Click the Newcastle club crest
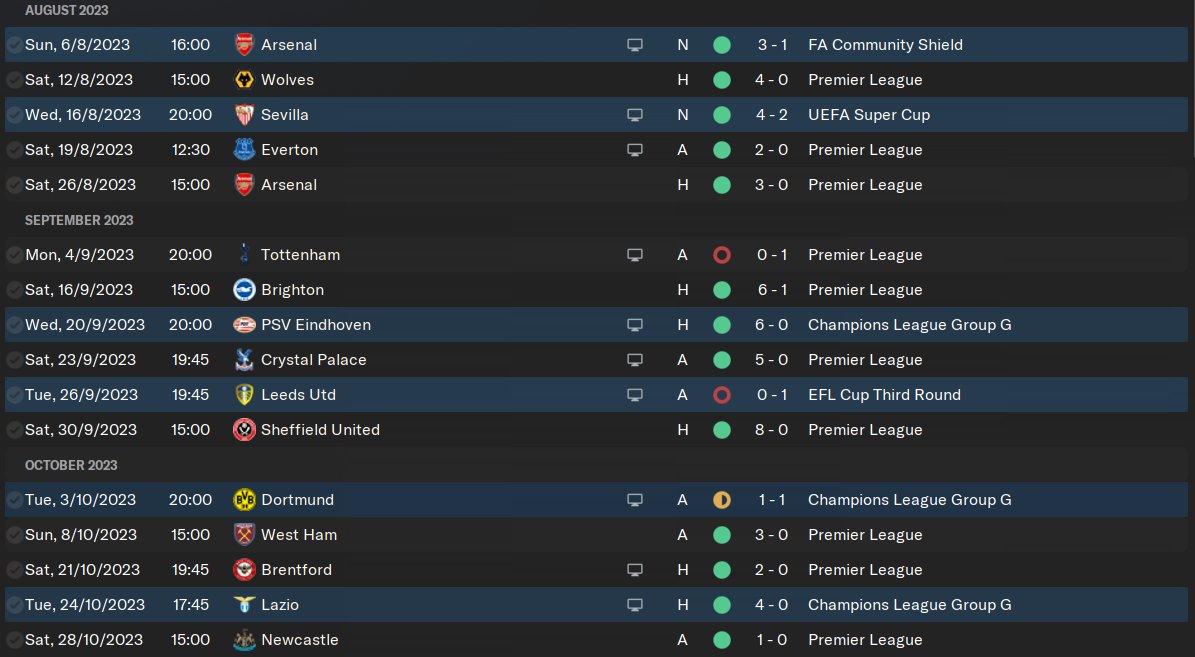 244,640
